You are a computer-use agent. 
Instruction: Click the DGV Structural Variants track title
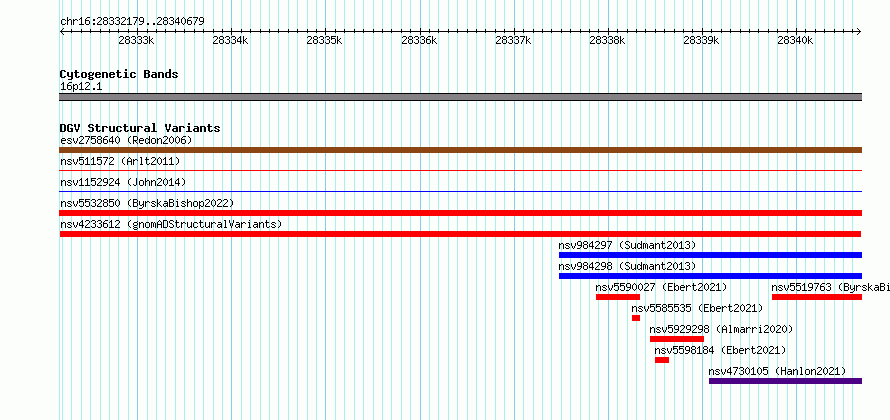tap(140, 128)
